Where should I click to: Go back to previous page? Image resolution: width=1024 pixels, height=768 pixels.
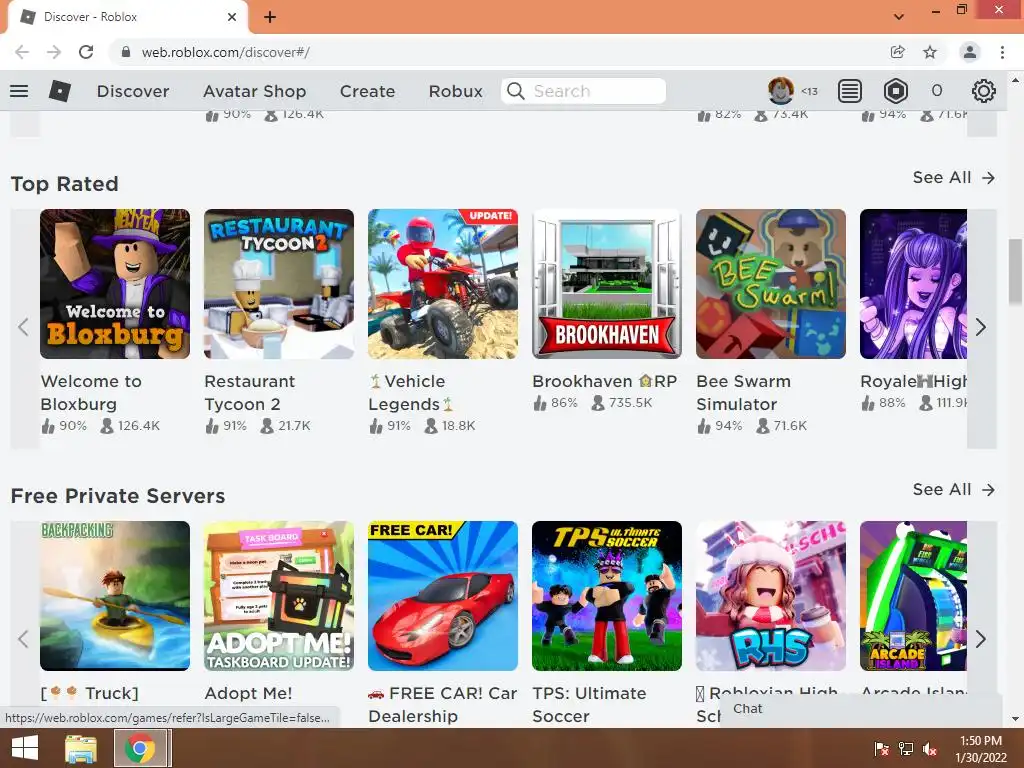click(22, 52)
